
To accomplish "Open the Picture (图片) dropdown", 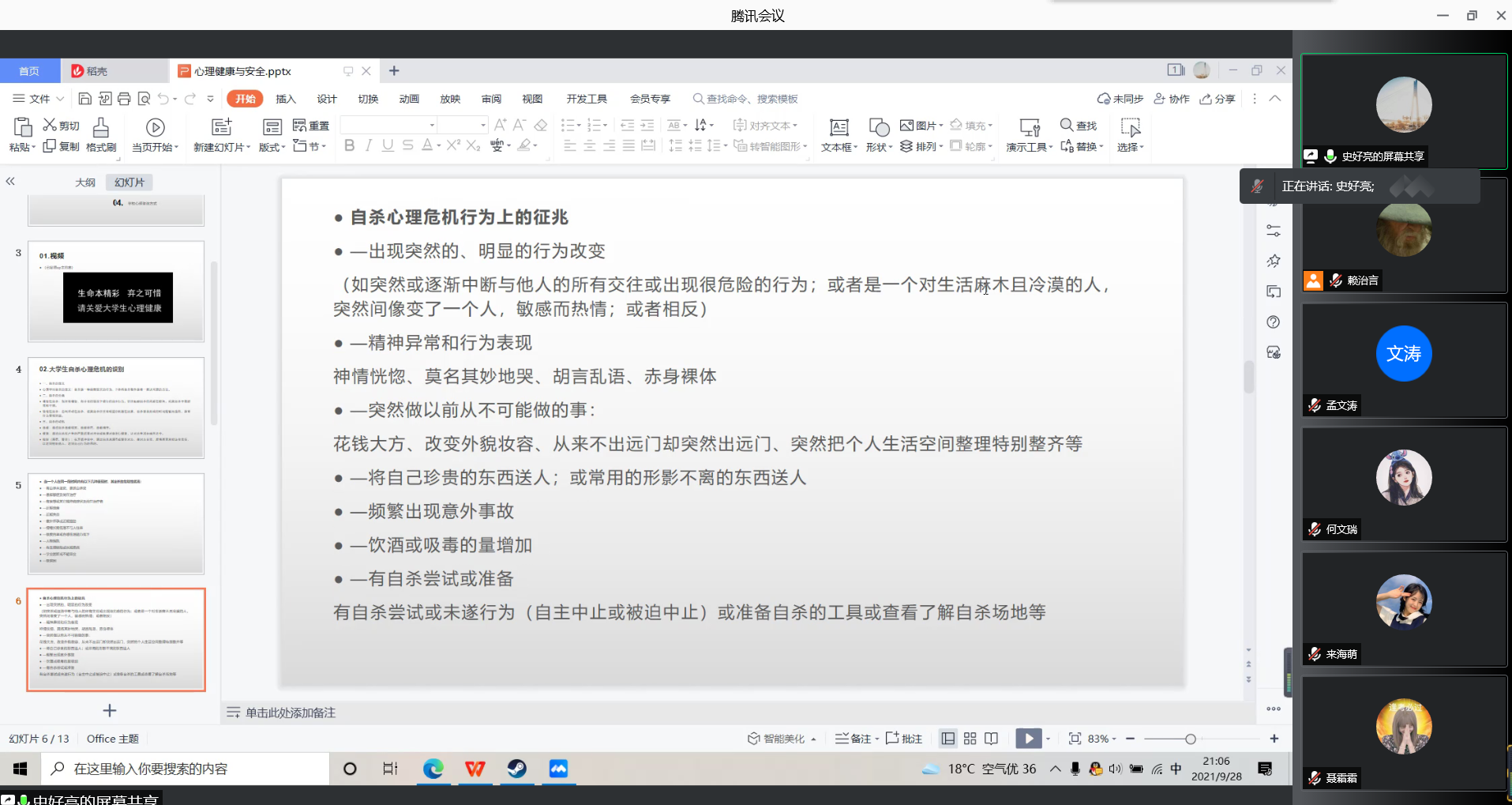I will pos(921,126).
